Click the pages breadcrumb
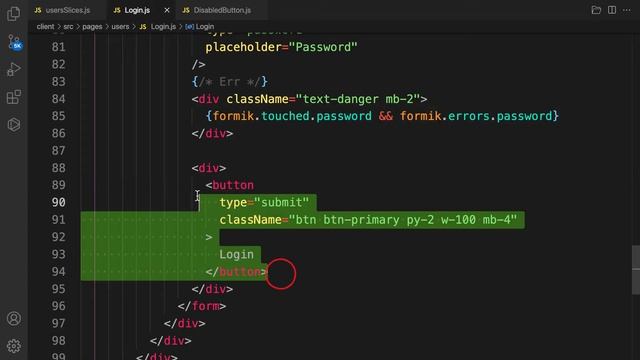This screenshot has height=360, width=640. click(x=92, y=27)
